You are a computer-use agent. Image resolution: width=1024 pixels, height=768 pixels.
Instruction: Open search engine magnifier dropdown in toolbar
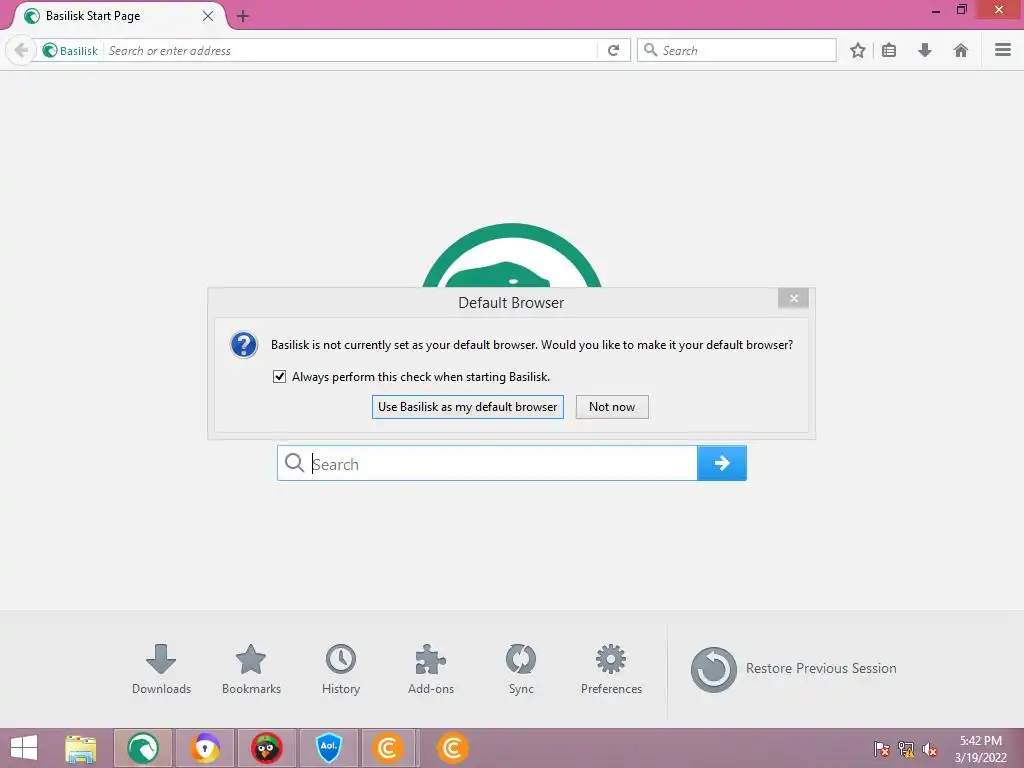coord(650,50)
